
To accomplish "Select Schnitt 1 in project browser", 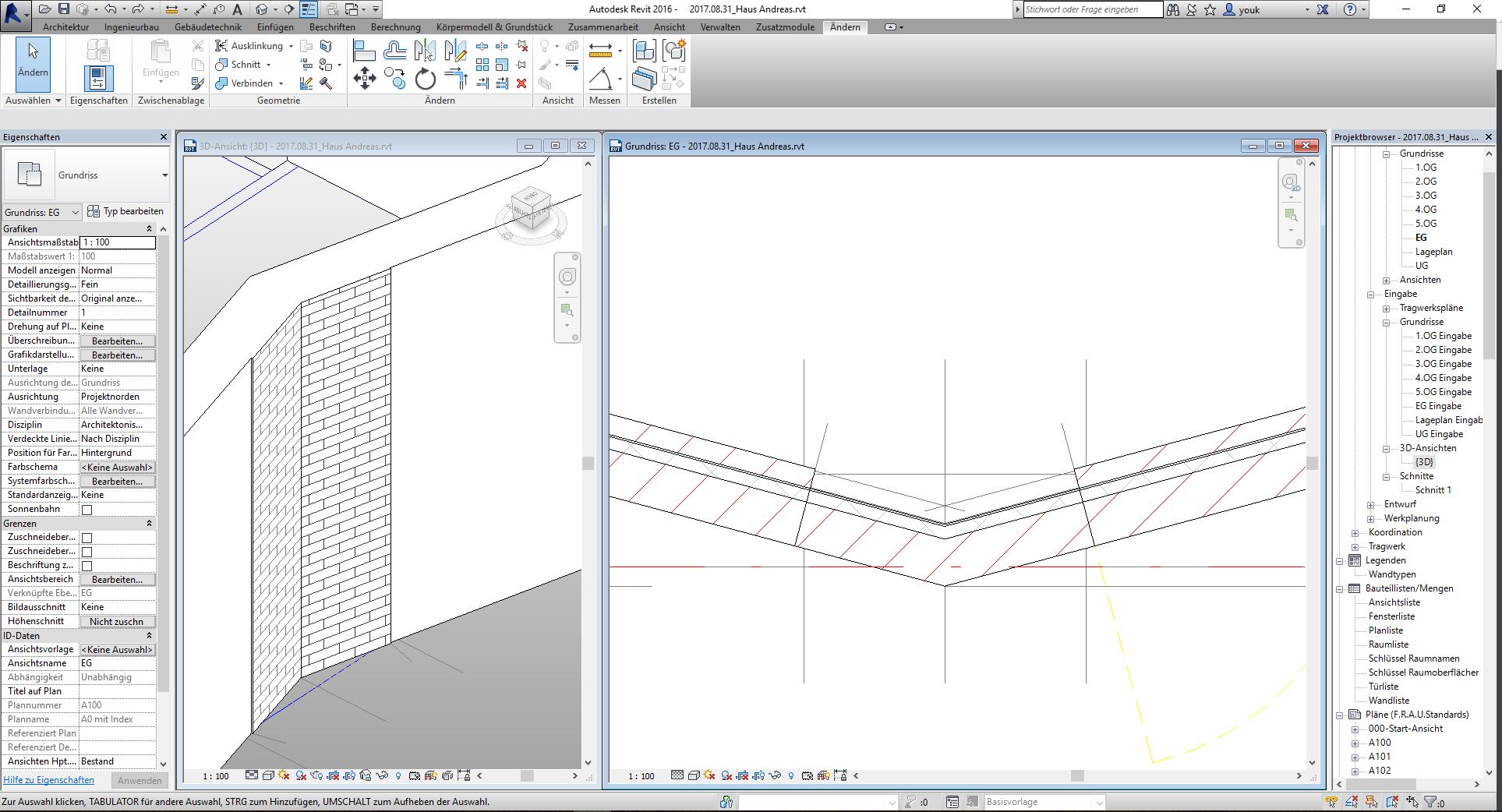I will 1433,490.
